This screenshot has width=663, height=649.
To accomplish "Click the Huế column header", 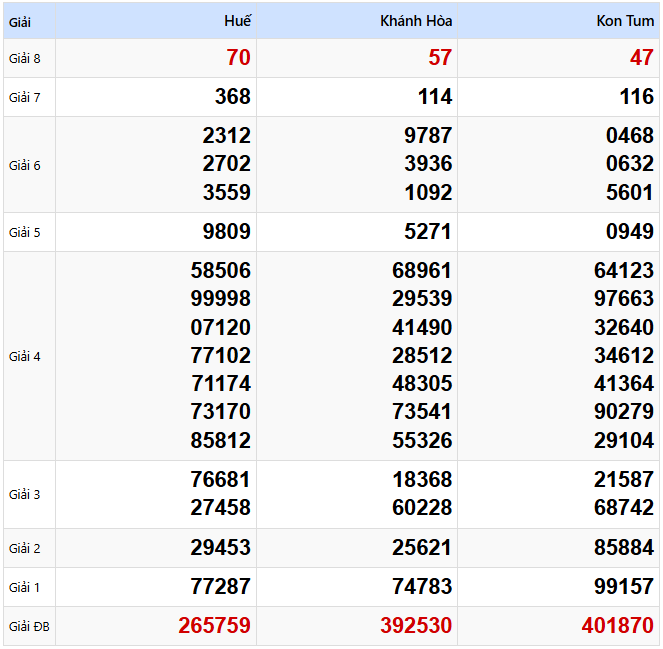I will click(x=238, y=21).
